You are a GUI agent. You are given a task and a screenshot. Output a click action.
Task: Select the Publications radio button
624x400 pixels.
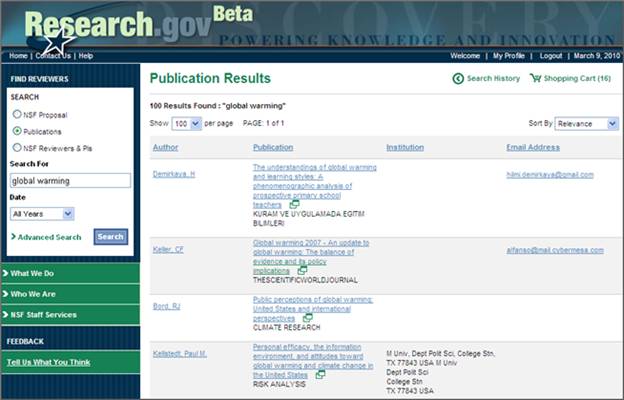(x=17, y=131)
